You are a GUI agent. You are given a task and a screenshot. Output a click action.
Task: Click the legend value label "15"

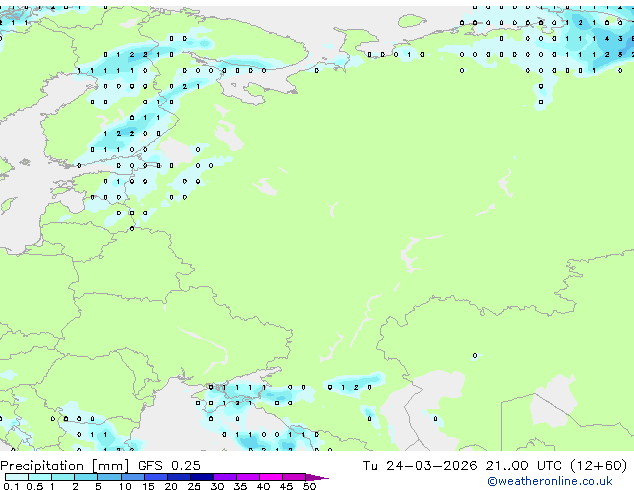148,486
